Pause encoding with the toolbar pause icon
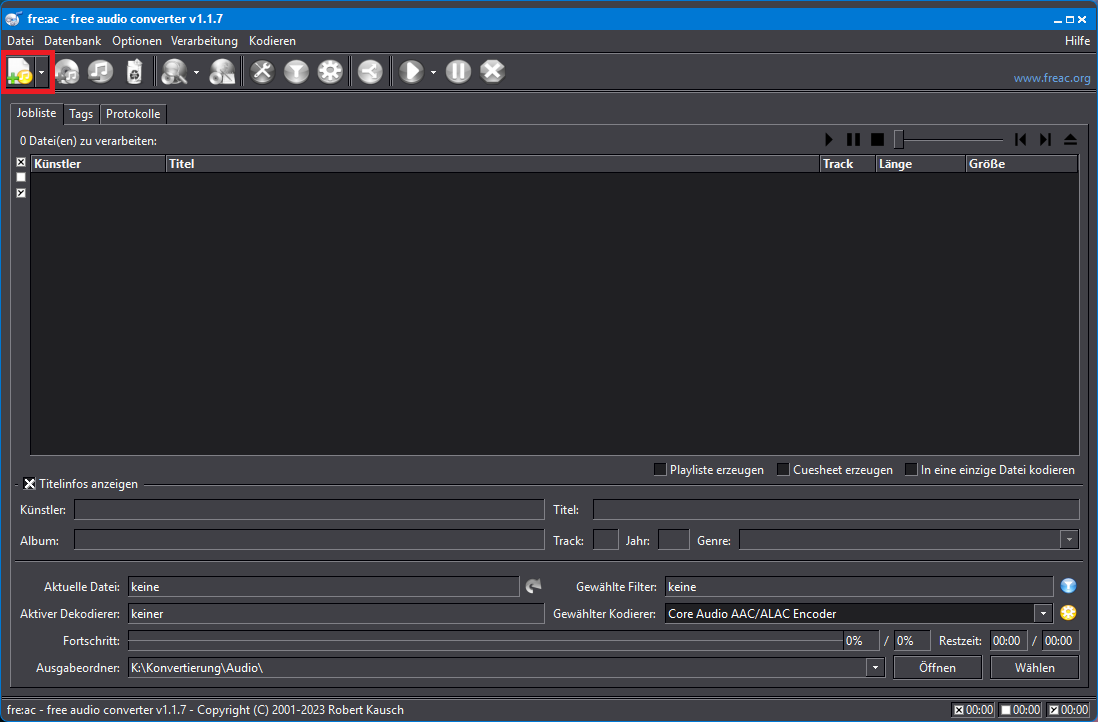The image size is (1098, 722). (x=458, y=72)
